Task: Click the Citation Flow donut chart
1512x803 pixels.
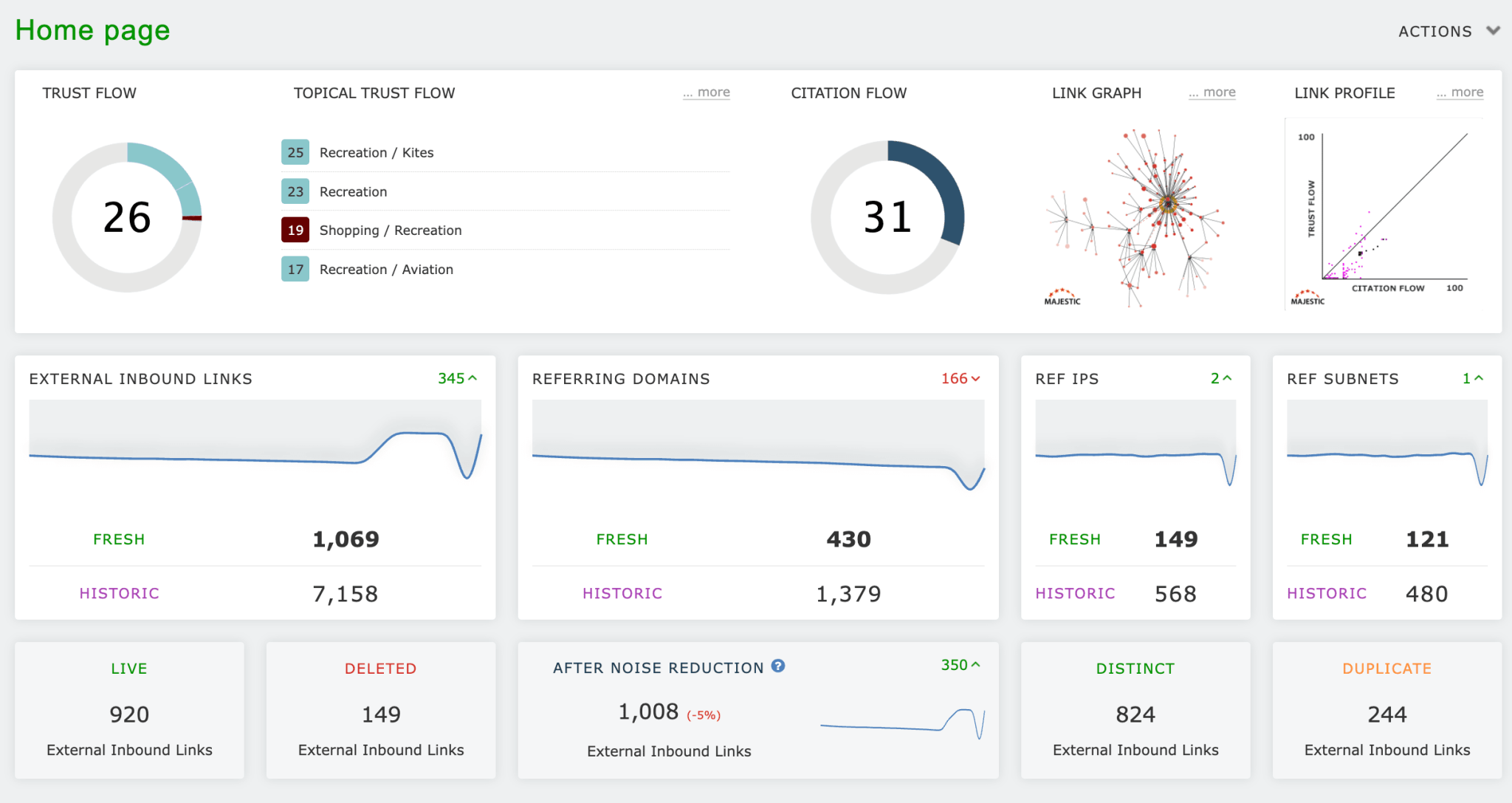Action: 888,218
